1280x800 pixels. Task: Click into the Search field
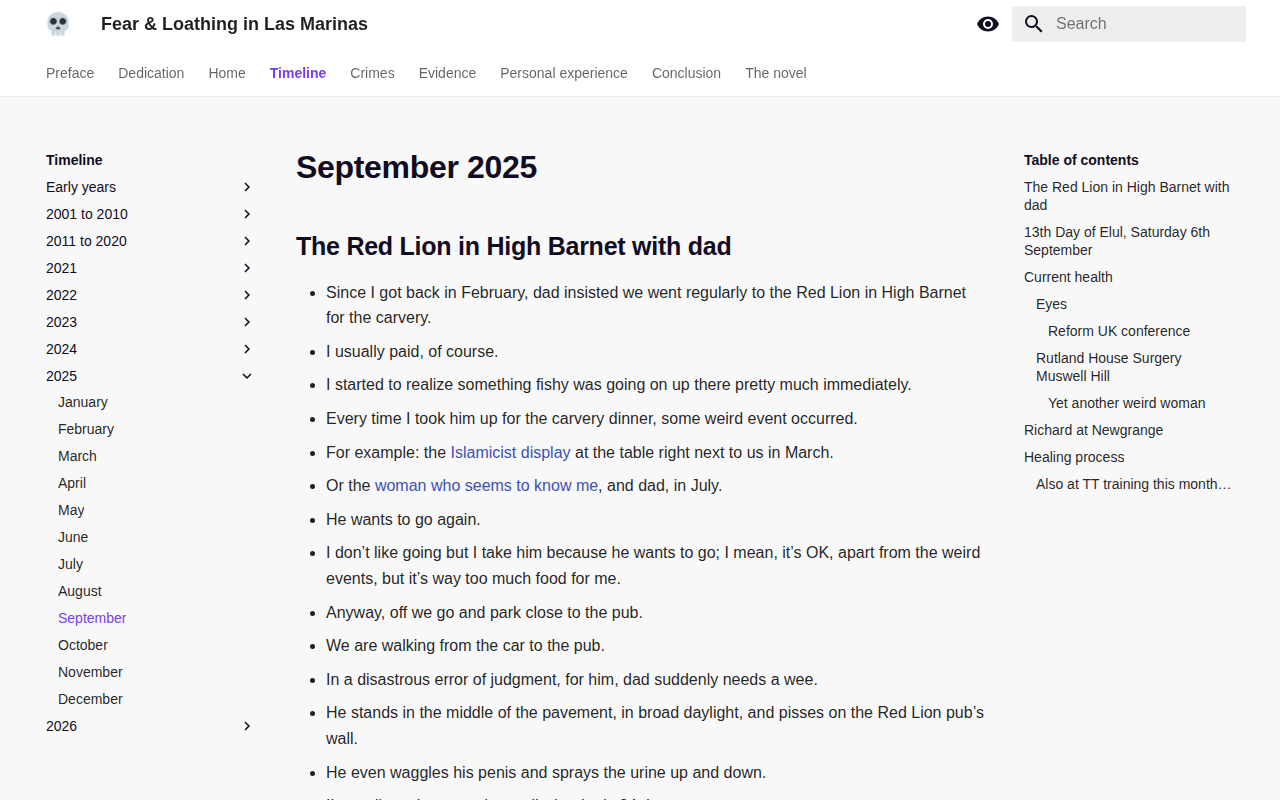click(1129, 24)
